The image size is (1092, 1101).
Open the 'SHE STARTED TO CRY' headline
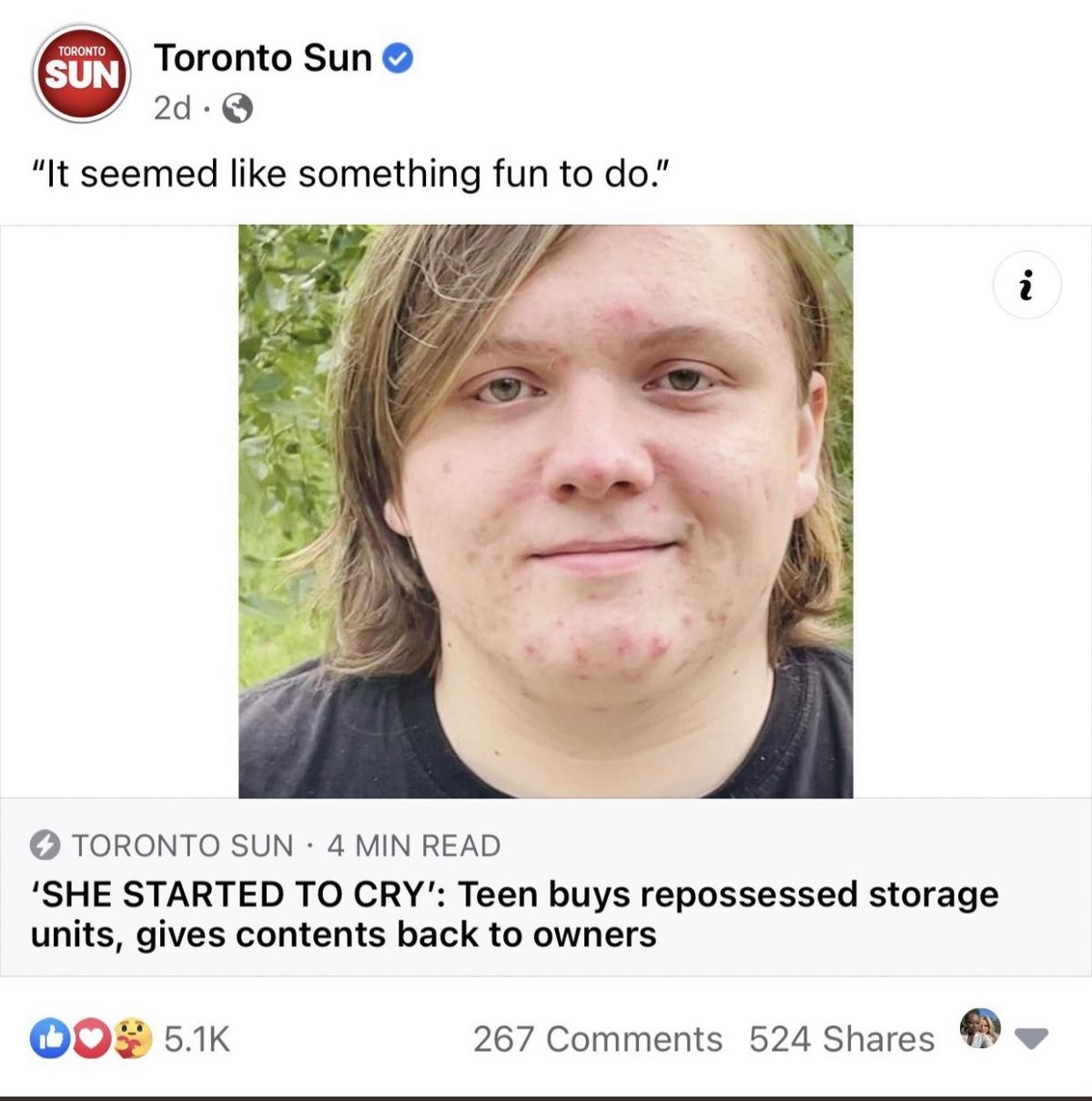click(x=514, y=914)
